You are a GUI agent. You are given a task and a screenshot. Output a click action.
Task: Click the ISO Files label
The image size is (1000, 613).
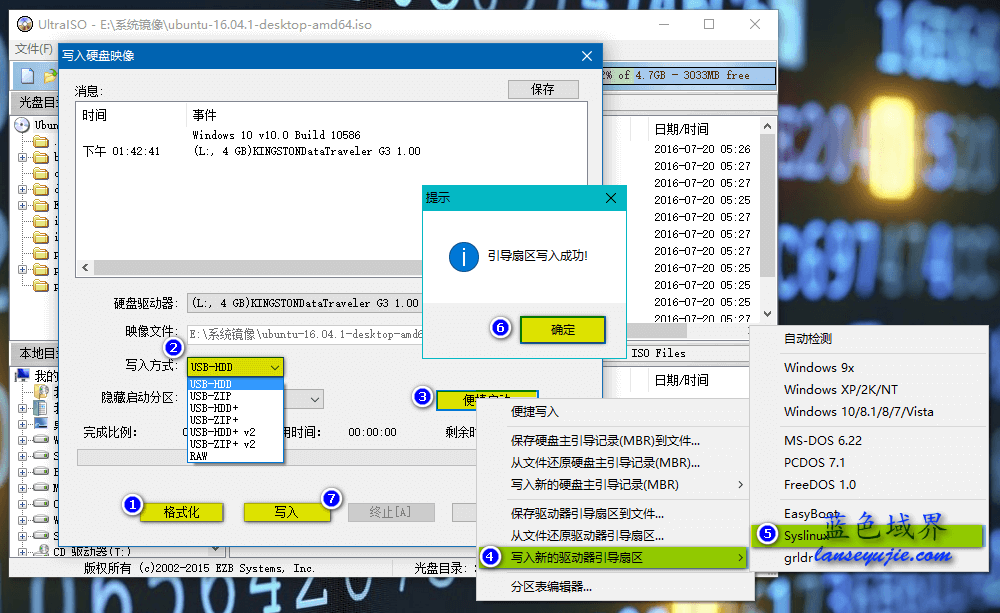pyautogui.click(x=658, y=353)
